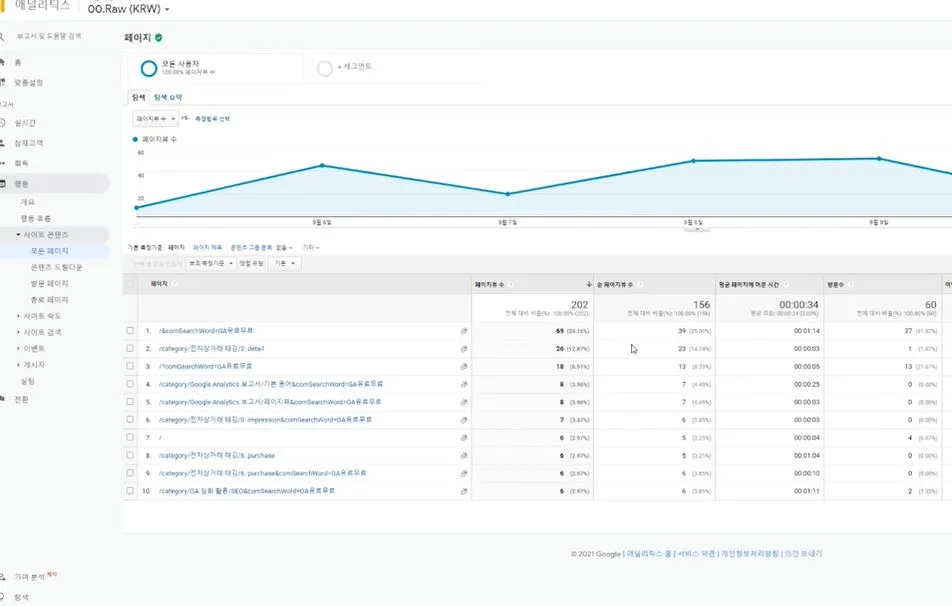This screenshot has height=606, width=952.
Task: Click the 맞춤설정 customization icon
Action: pyautogui.click(x=2, y=82)
